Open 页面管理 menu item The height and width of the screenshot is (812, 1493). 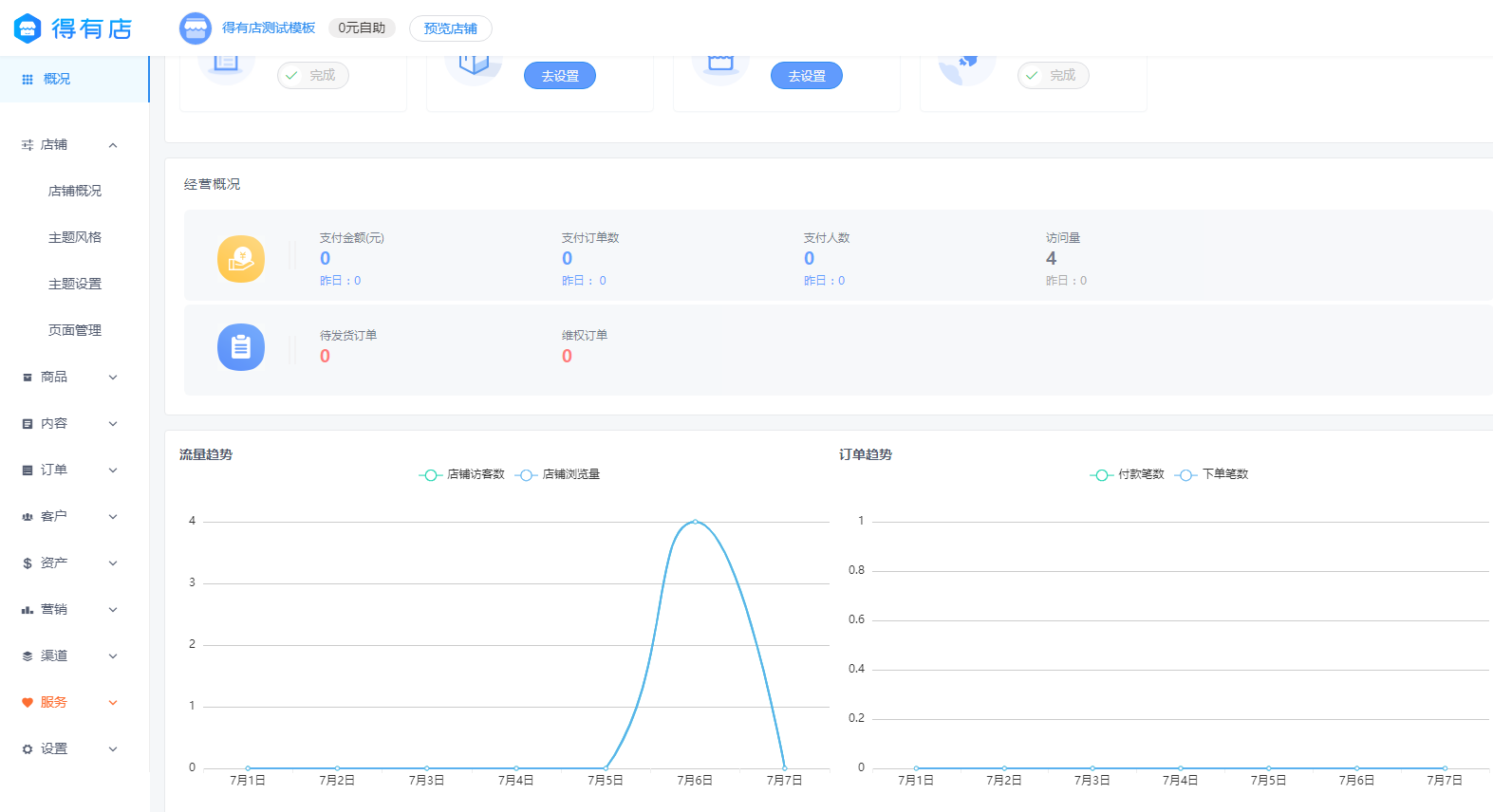[x=75, y=330]
